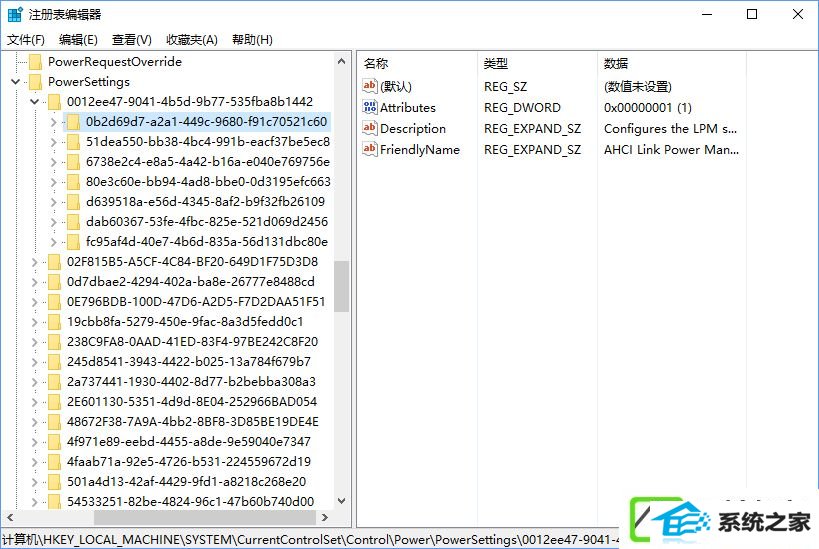819x549 pixels.
Task: Click folder icon of 238C9FA8-0AAD-41ED key
Action: (54, 342)
